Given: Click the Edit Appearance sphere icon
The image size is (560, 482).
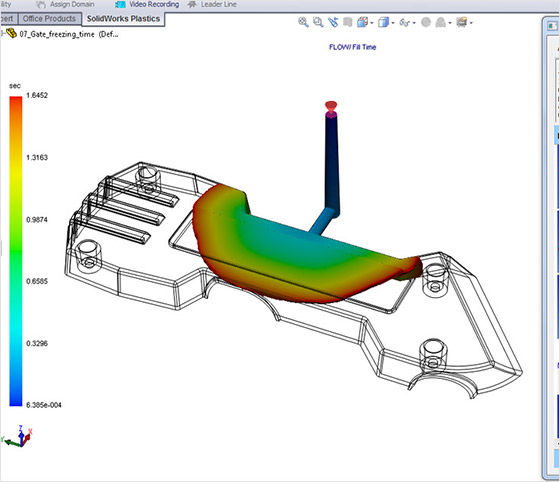Looking at the screenshot, I should point(426,22).
